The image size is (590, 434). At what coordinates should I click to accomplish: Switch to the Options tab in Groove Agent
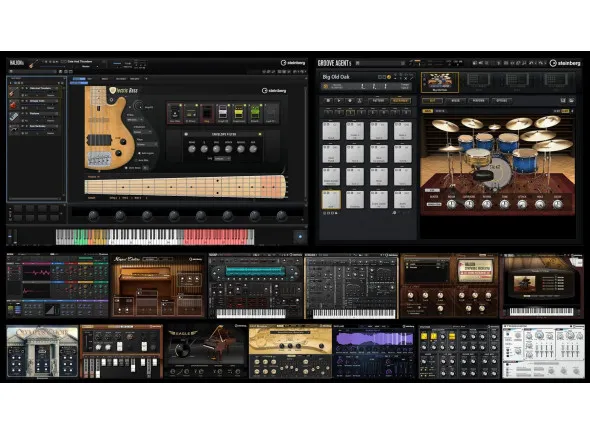(502, 101)
